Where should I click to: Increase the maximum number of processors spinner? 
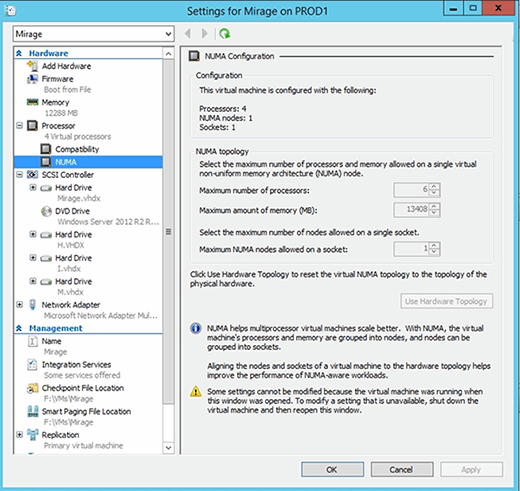[x=434, y=187]
